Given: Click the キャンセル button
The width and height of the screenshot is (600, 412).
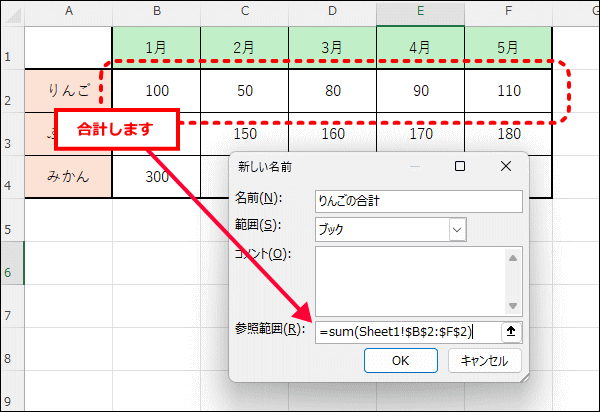Looking at the screenshot, I should click(484, 360).
